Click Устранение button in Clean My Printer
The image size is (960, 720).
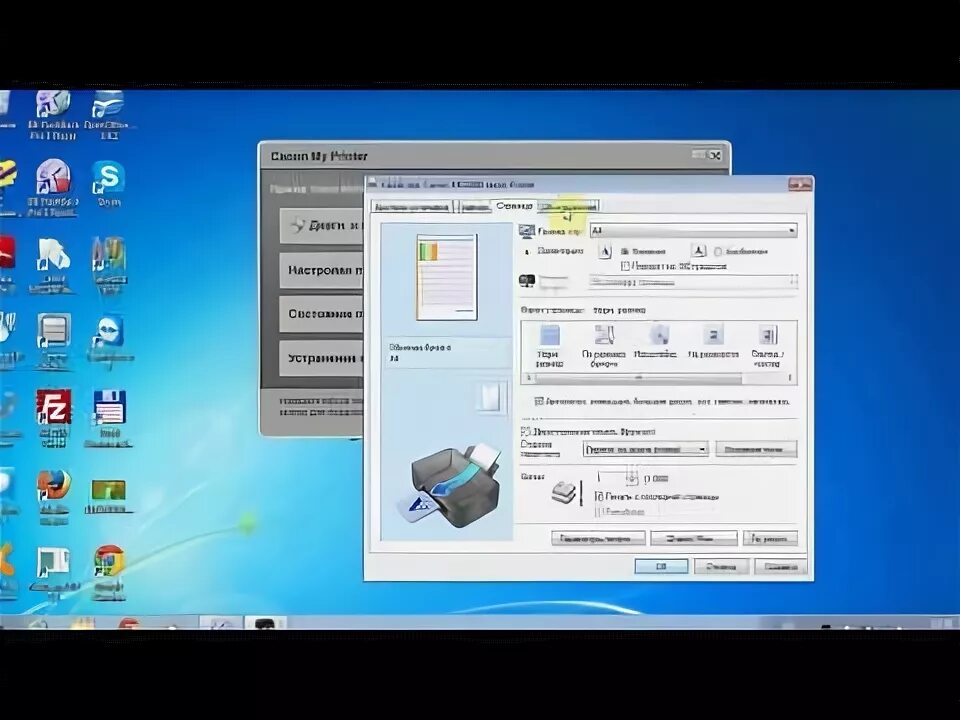pos(322,358)
